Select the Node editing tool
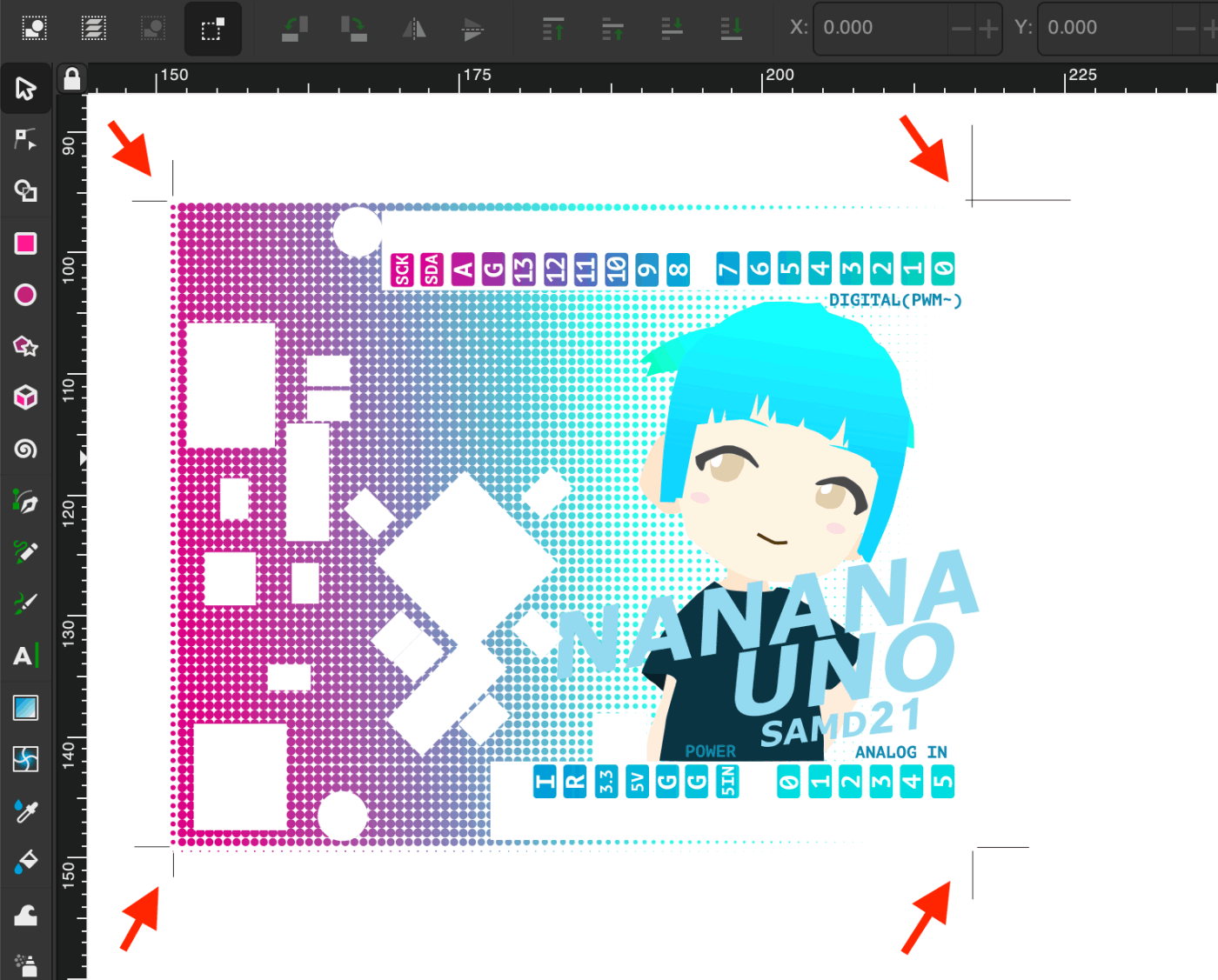1218x980 pixels. pyautogui.click(x=26, y=139)
